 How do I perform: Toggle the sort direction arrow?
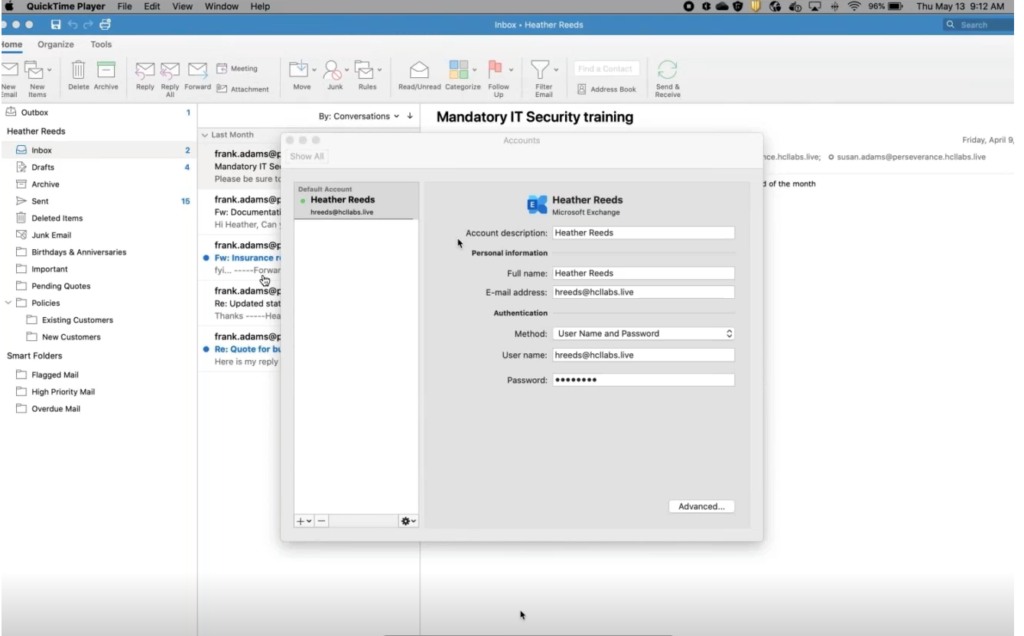tap(409, 116)
